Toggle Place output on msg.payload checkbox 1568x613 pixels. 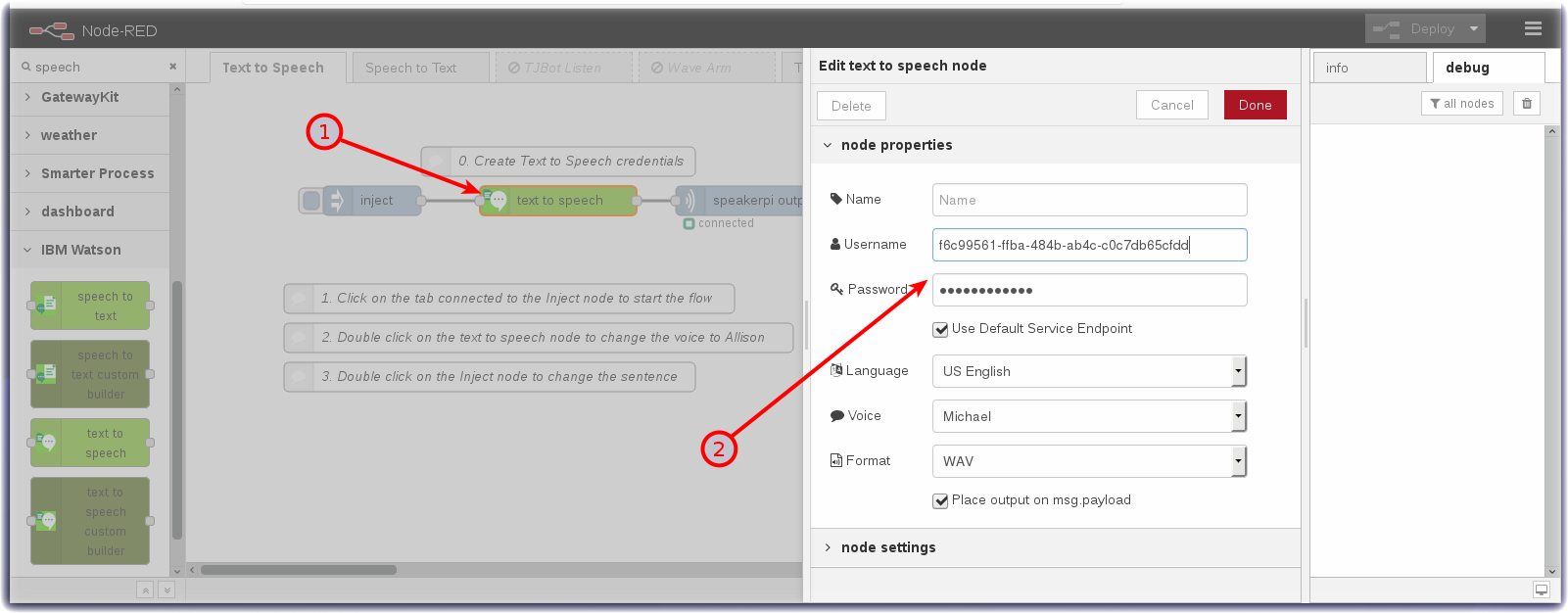(x=941, y=501)
